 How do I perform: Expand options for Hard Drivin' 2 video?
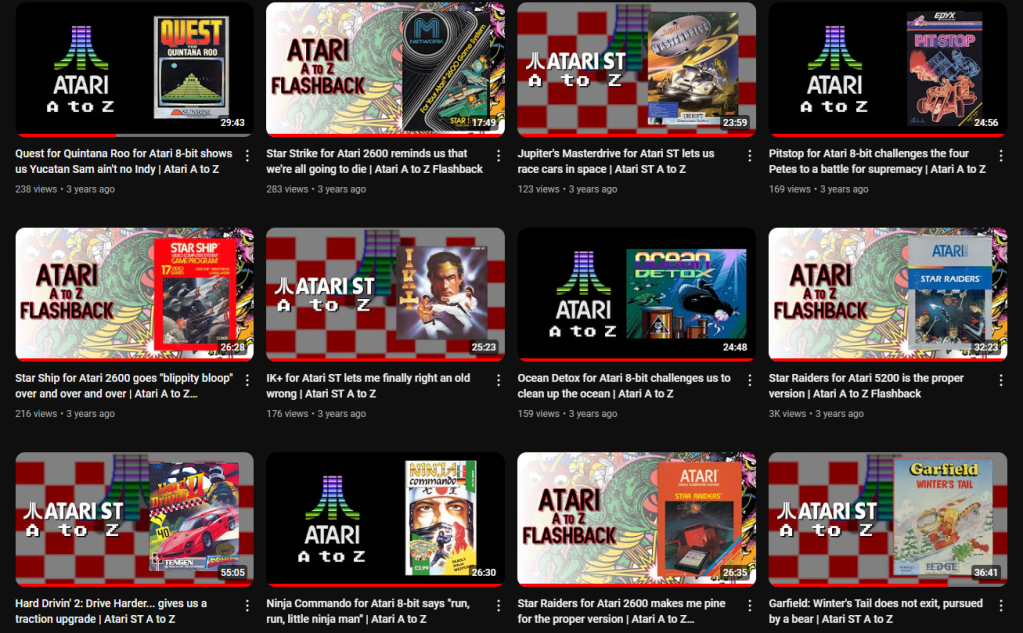[x=247, y=606]
